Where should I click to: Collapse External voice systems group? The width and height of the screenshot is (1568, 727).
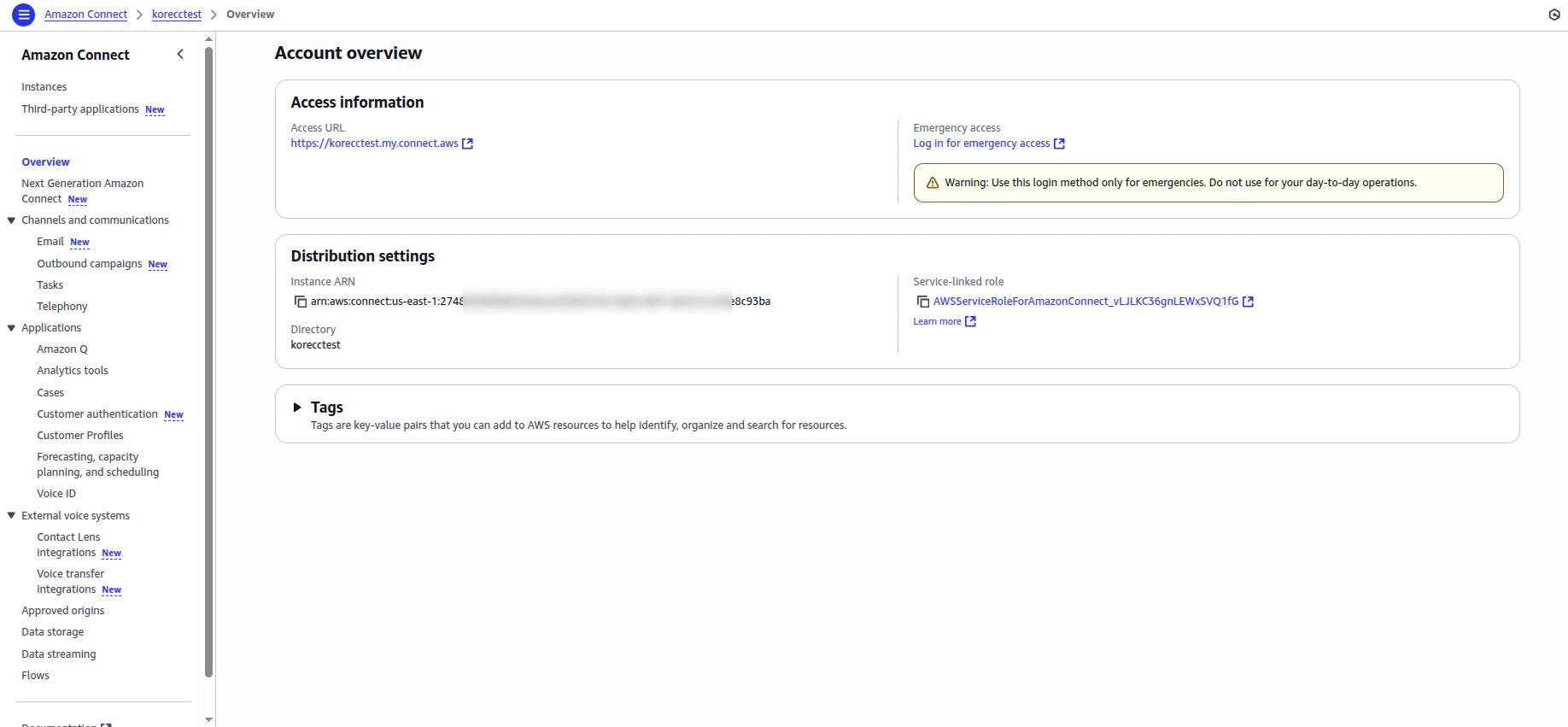click(12, 516)
